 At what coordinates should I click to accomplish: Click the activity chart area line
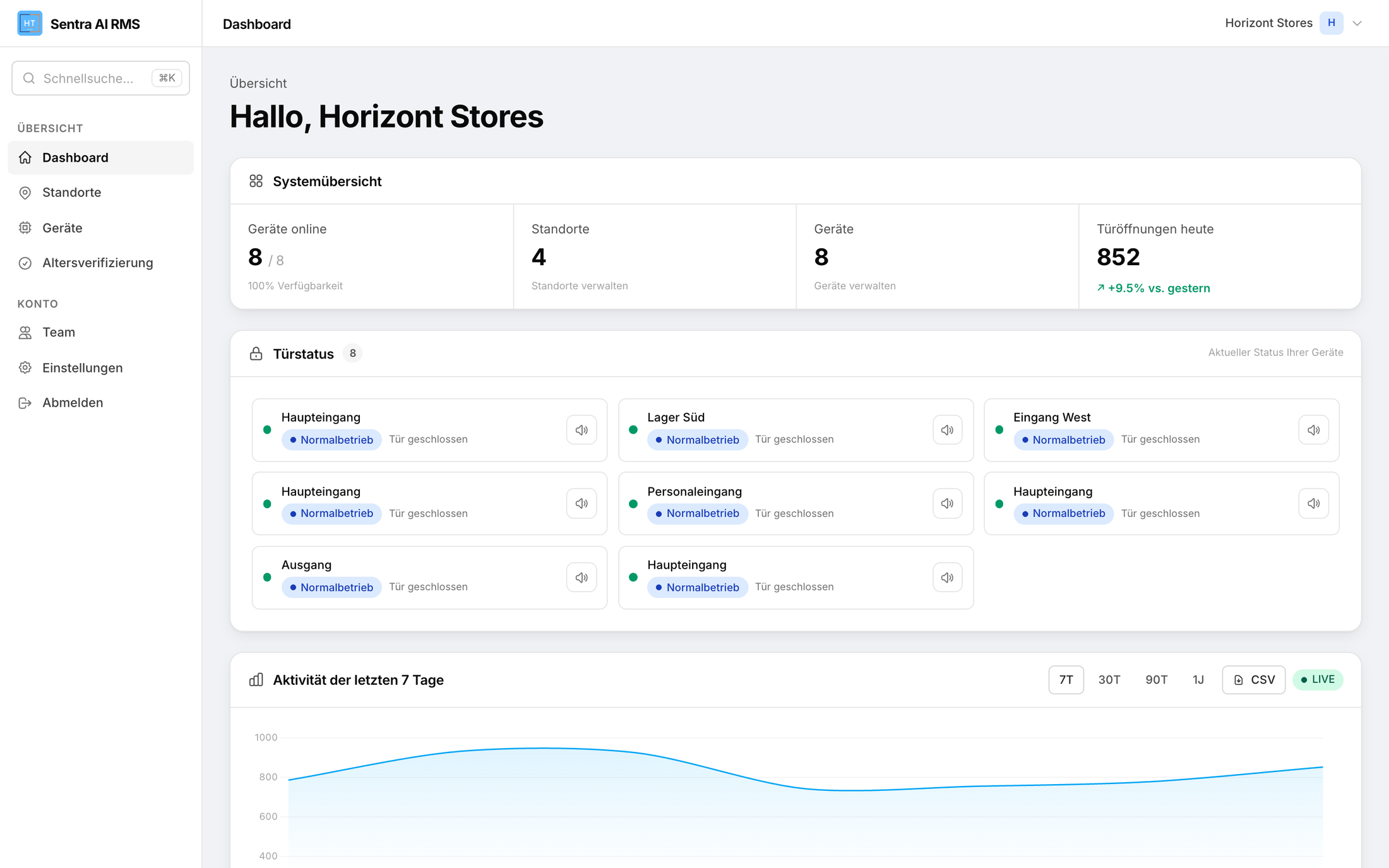click(805, 770)
